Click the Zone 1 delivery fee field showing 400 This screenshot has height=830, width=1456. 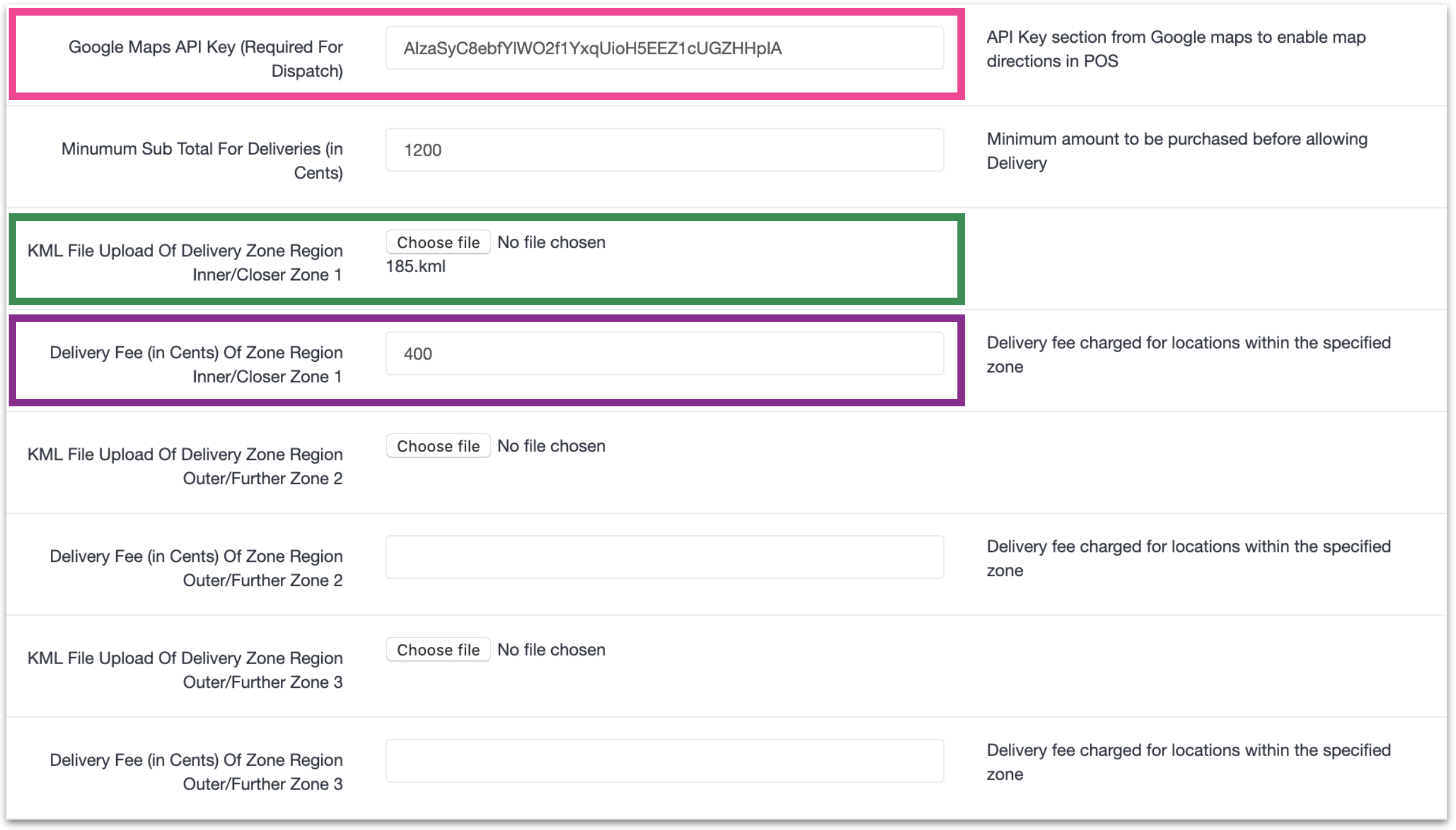[x=664, y=354]
